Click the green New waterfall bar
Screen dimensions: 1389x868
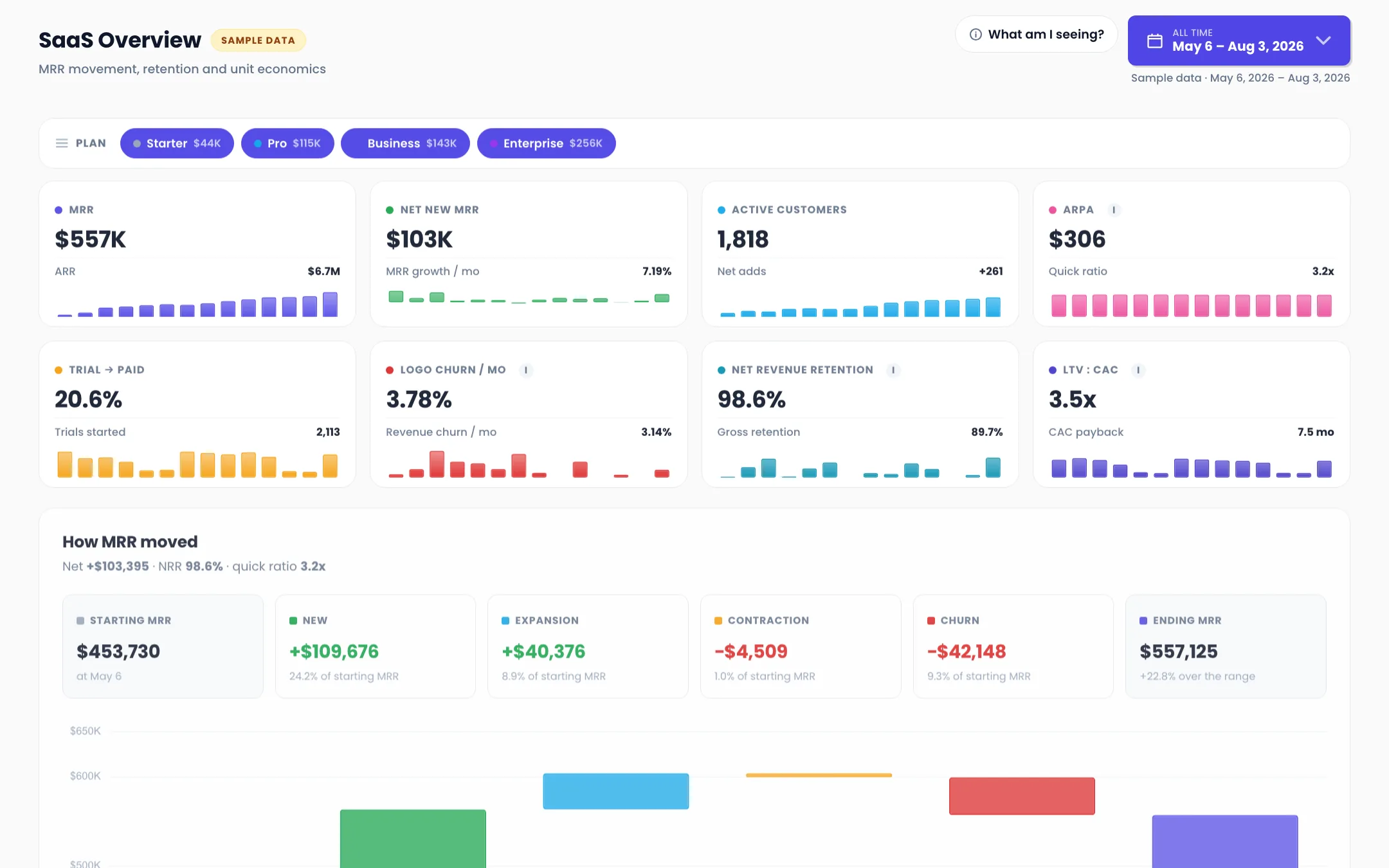(413, 838)
